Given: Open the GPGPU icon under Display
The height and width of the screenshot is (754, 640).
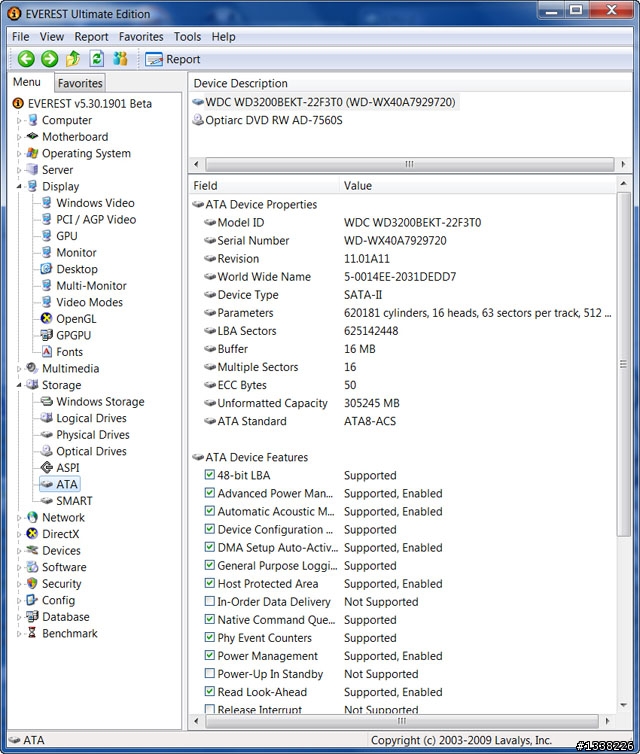Looking at the screenshot, I should [46, 335].
